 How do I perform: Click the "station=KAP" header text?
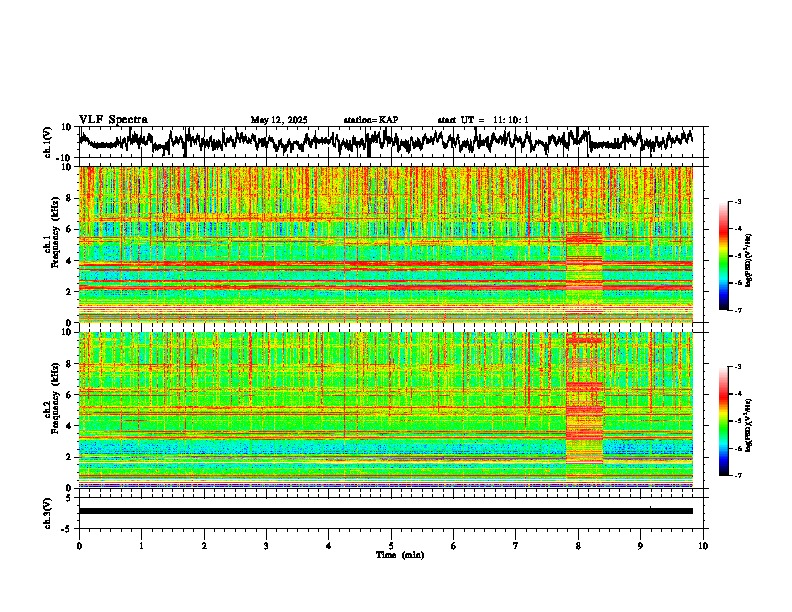click(x=371, y=120)
